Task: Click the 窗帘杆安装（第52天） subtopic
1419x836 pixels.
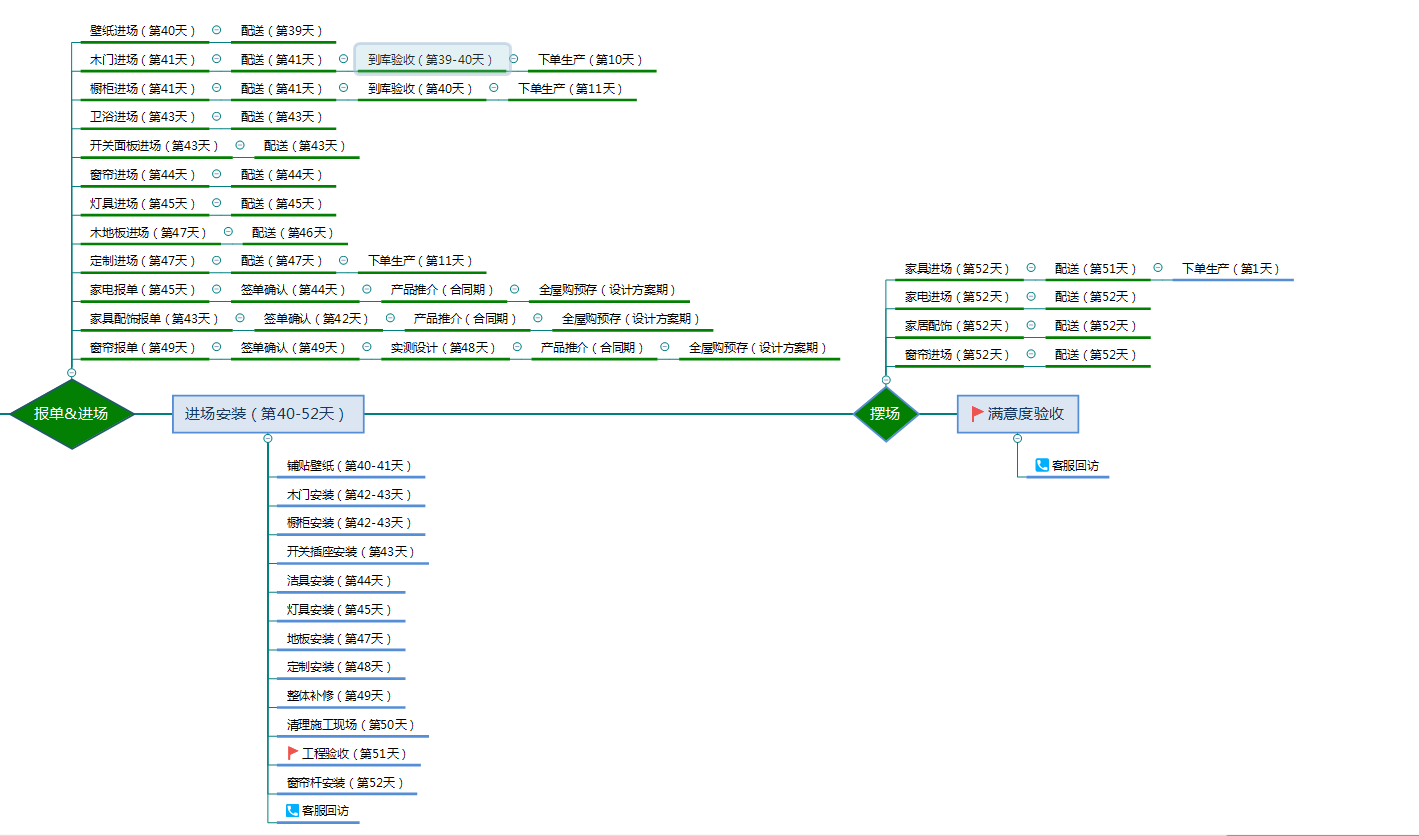Action: click(x=344, y=782)
